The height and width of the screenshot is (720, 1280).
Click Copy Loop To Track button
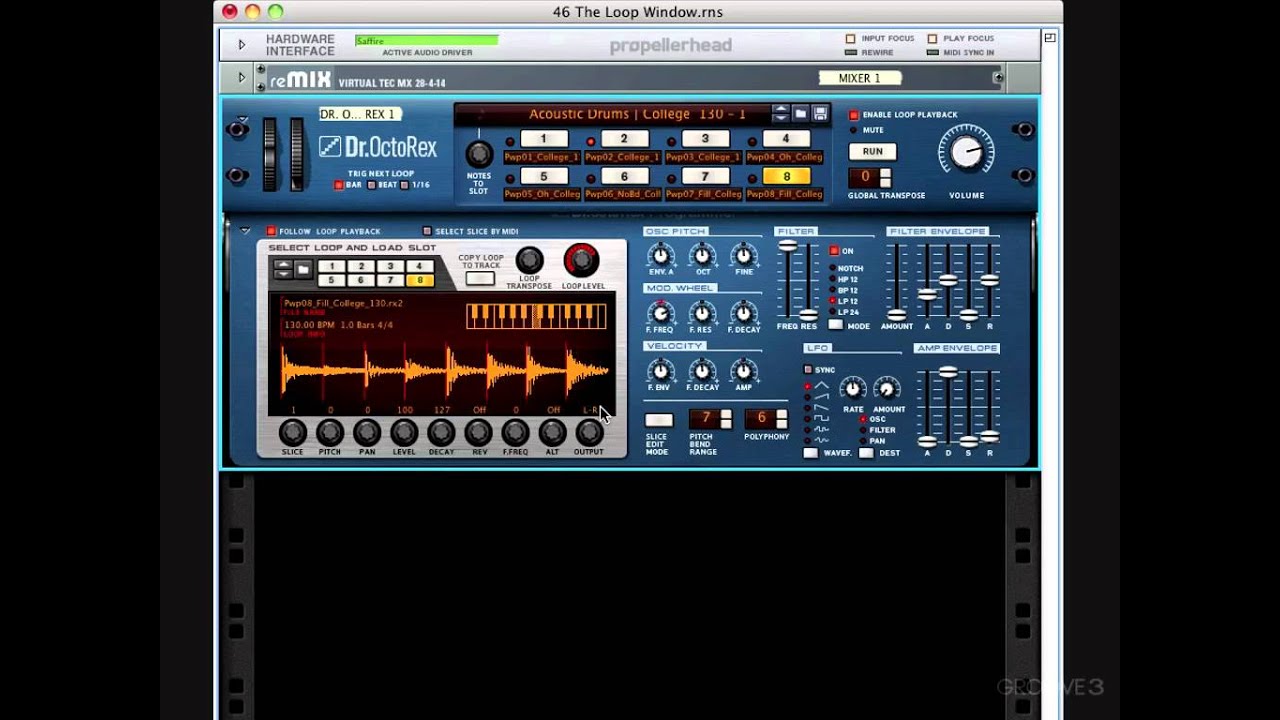(x=480, y=279)
